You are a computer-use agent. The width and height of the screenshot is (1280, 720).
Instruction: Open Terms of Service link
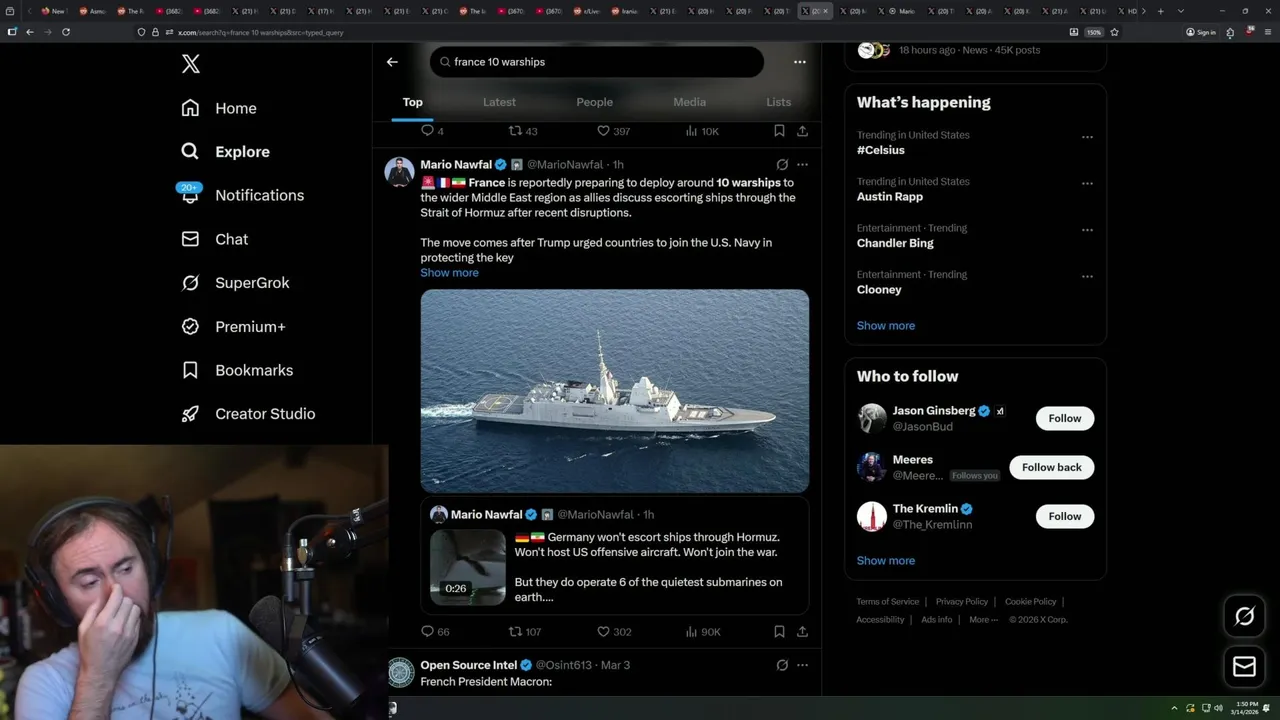click(887, 602)
